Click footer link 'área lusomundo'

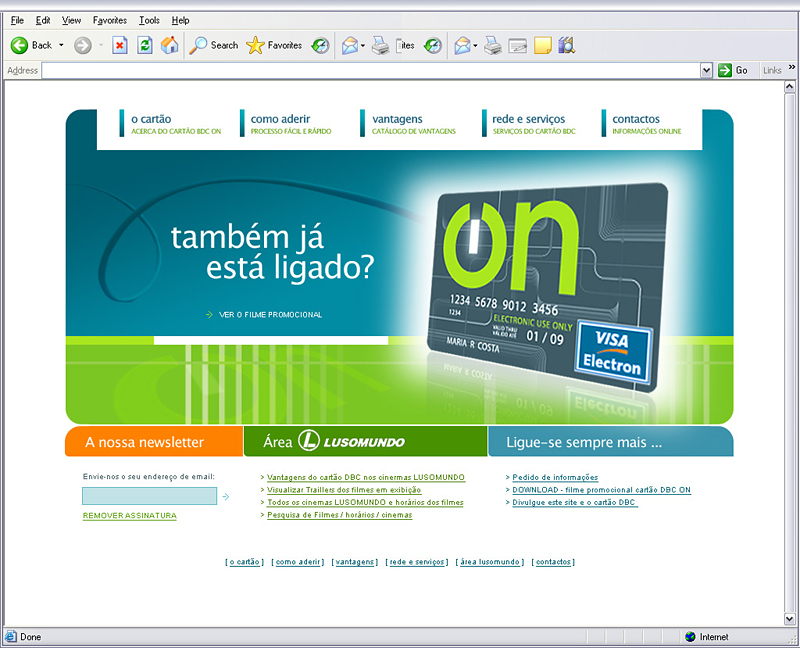pyautogui.click(x=490, y=562)
